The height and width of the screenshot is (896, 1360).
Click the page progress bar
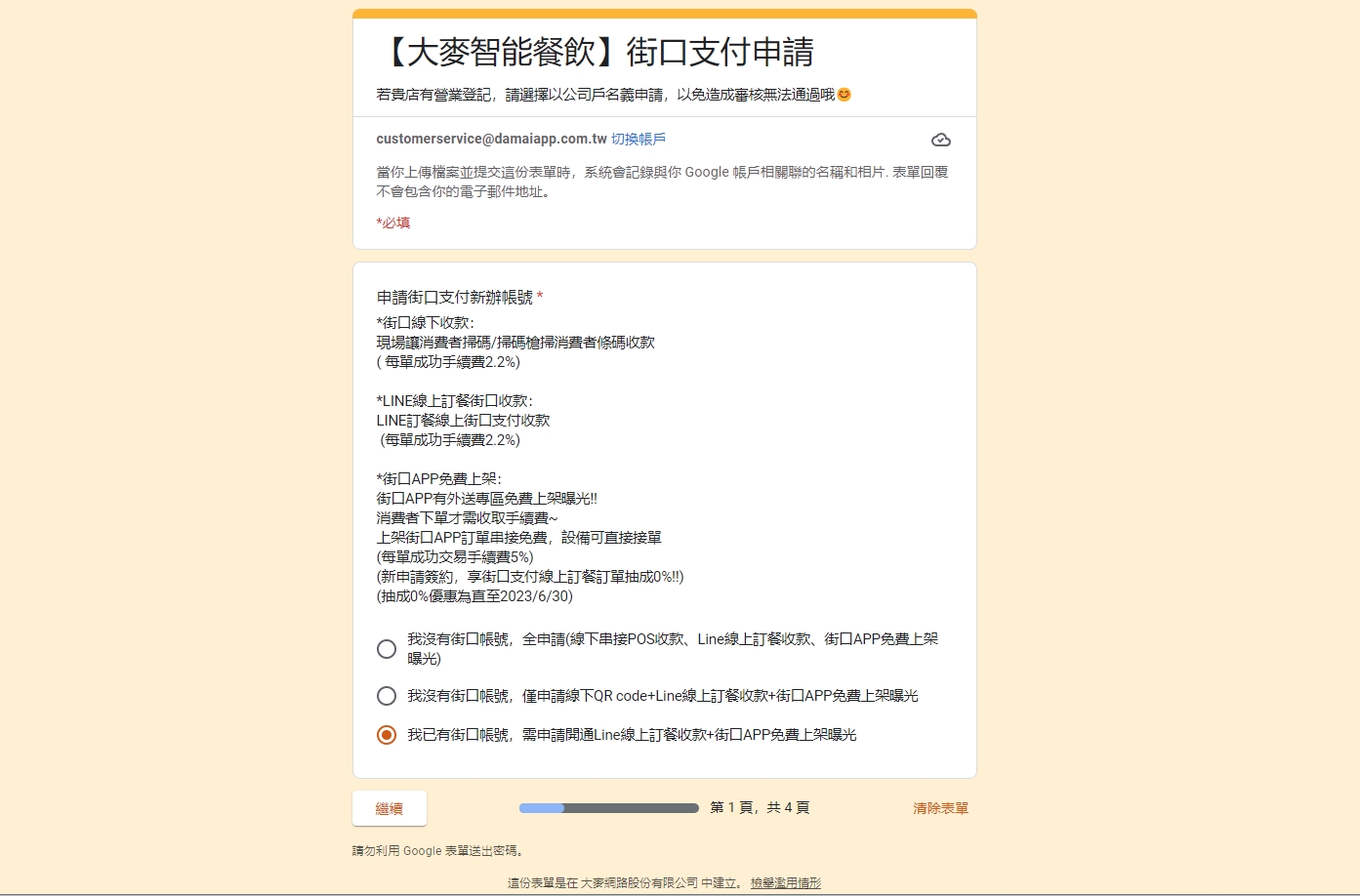(608, 808)
